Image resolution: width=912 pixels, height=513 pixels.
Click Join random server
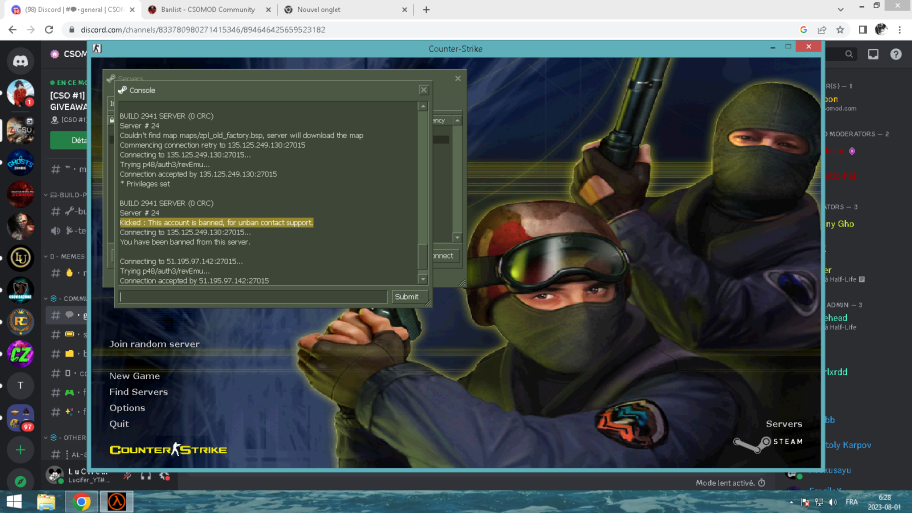click(x=154, y=344)
